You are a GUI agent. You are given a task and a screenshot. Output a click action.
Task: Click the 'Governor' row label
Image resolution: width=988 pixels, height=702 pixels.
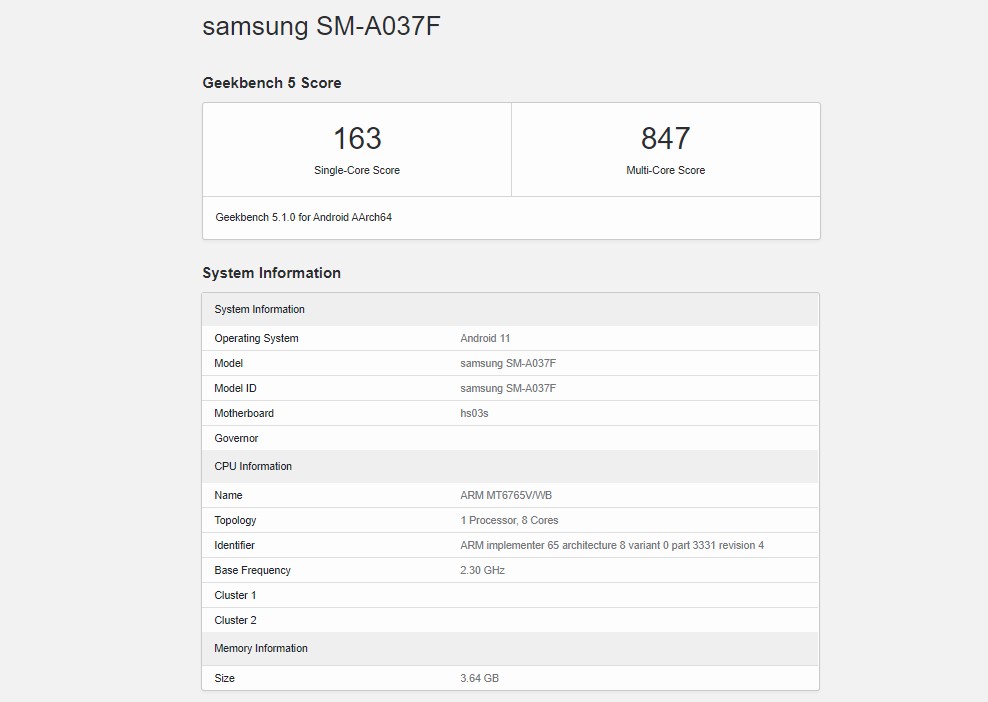point(236,438)
